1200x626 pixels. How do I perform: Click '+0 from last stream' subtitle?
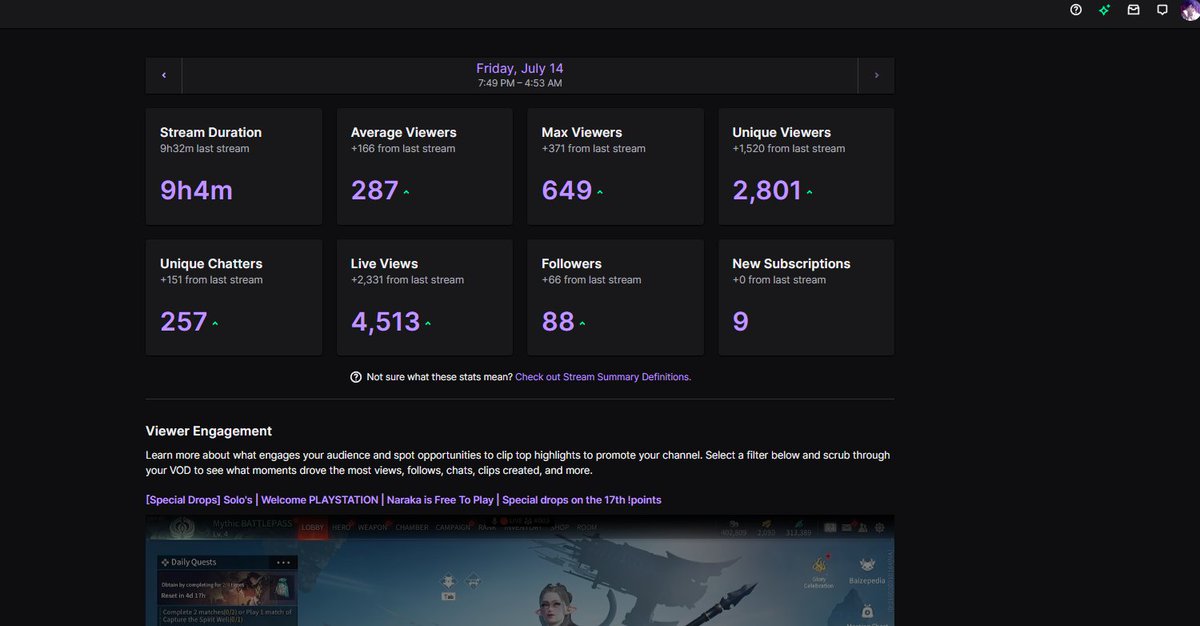[x=779, y=280]
